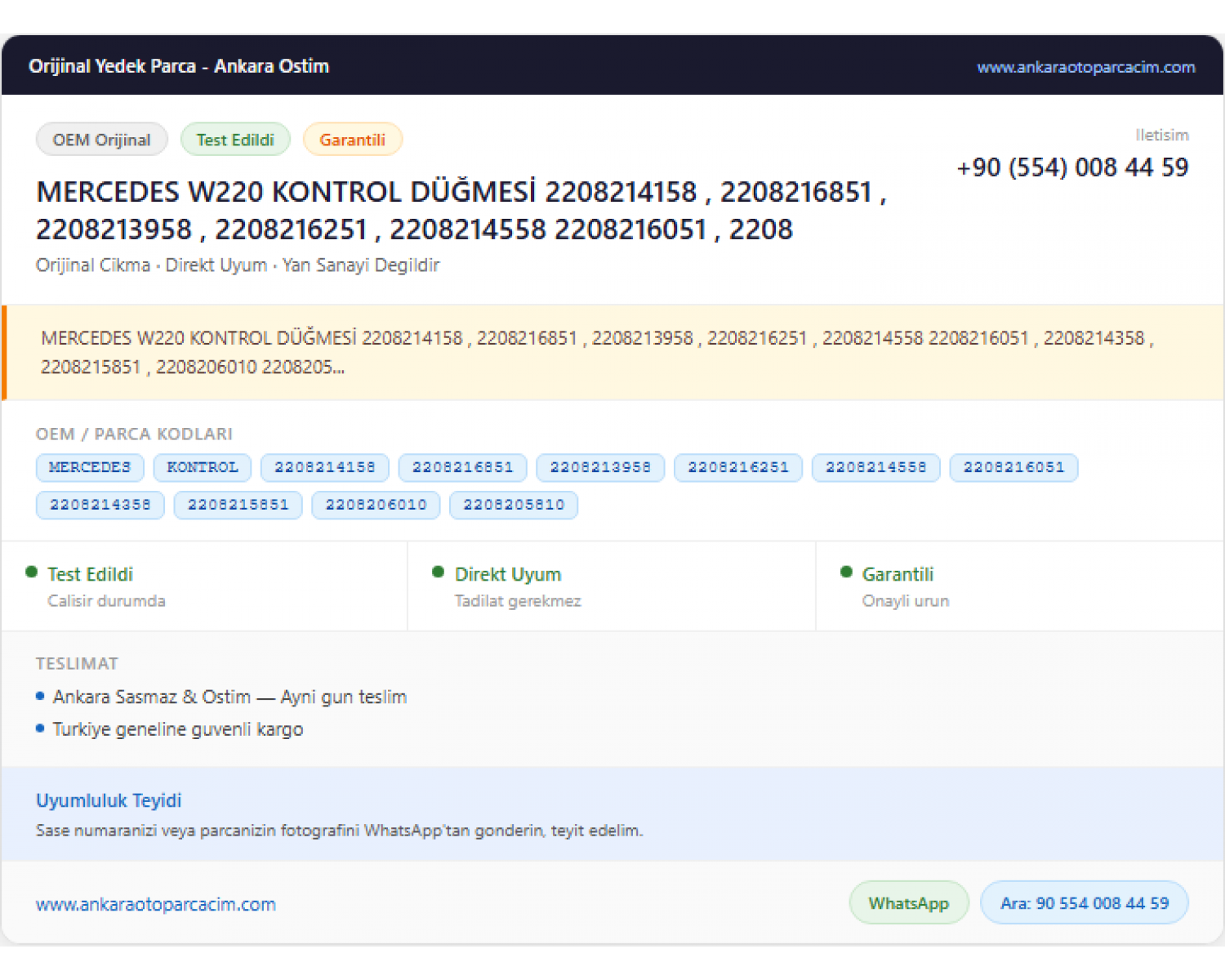Screen dimensions: 1225x980
Task: Select the orange Garantili badge
Action: [x=352, y=140]
